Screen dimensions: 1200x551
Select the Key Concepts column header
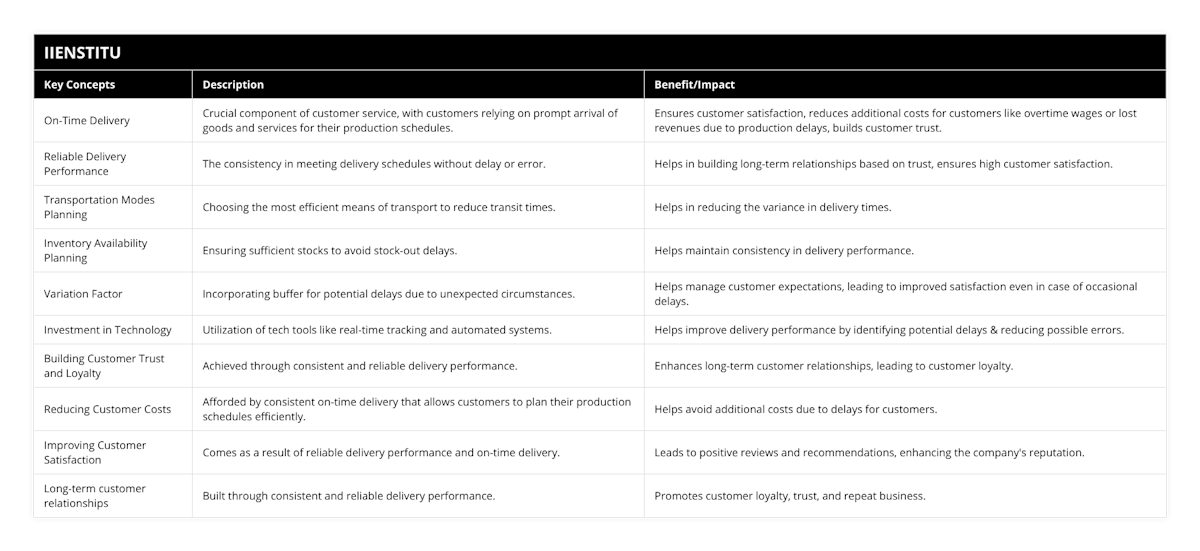tap(113, 85)
